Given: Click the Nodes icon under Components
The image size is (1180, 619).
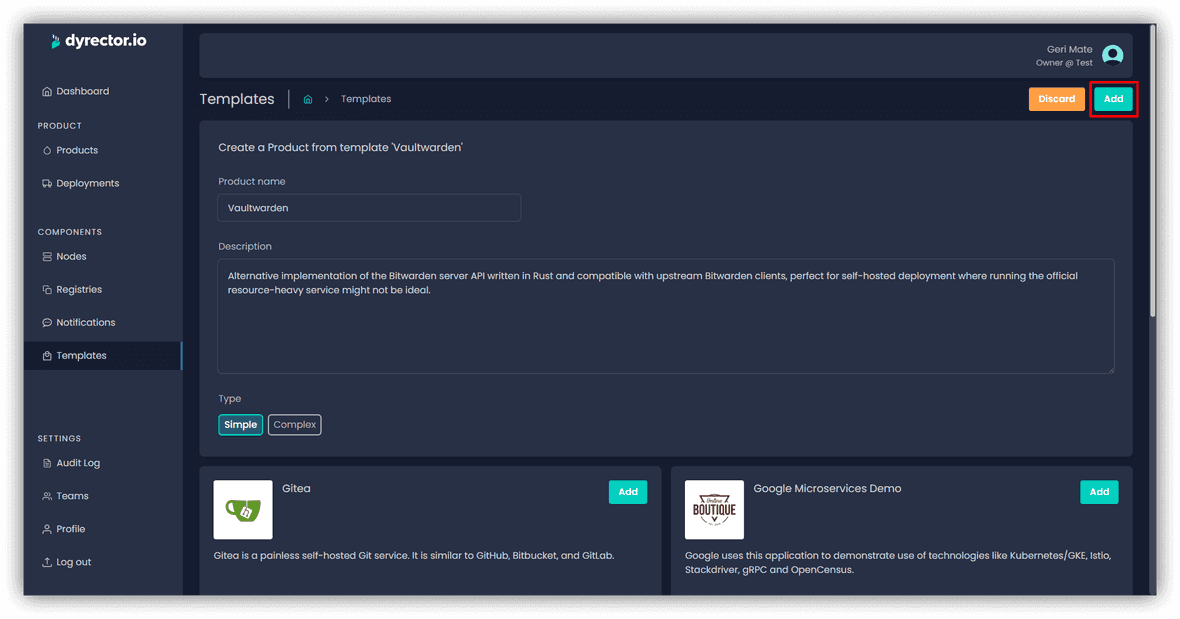Looking at the screenshot, I should [46, 256].
